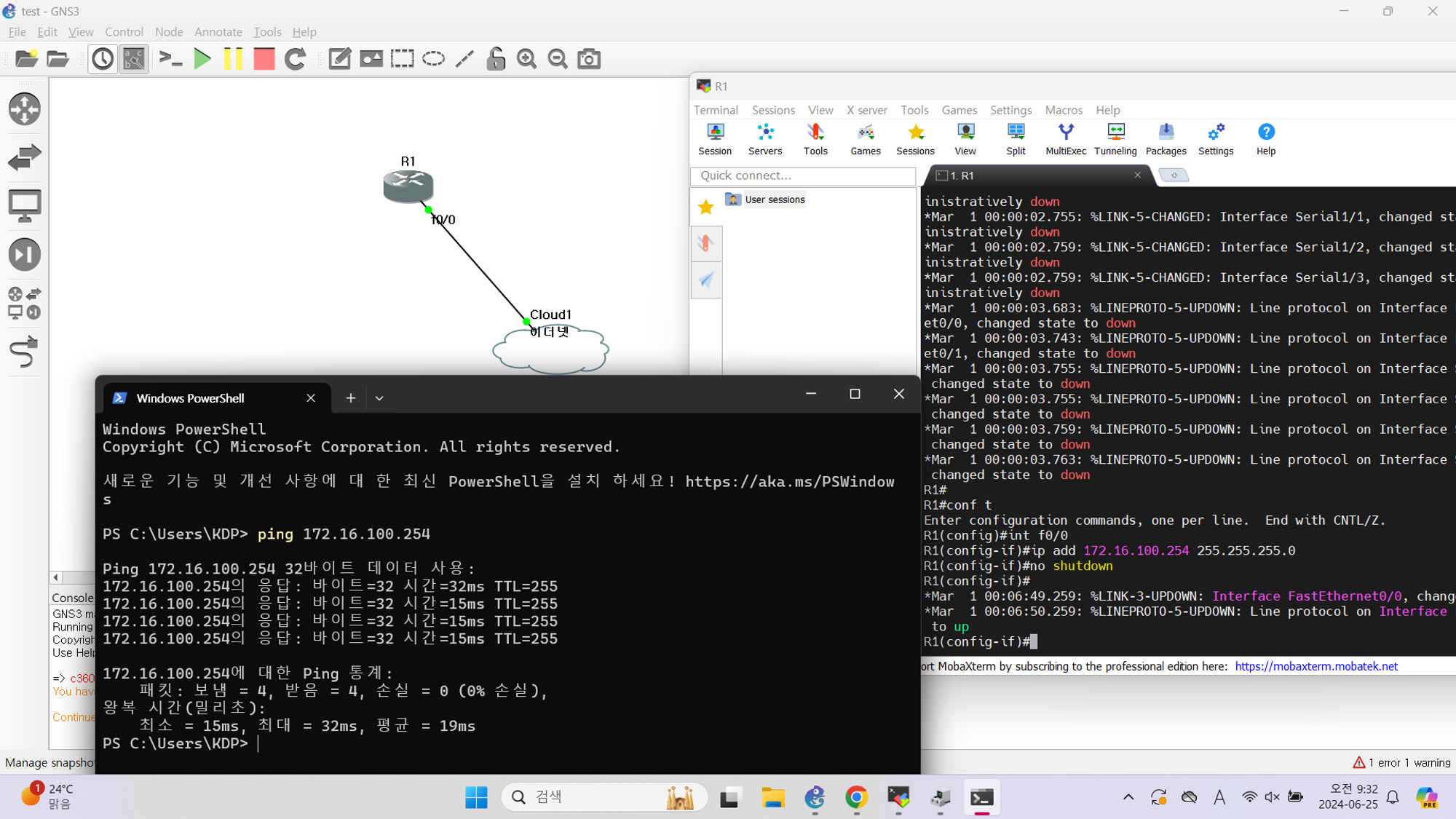The width and height of the screenshot is (1456, 819).
Task: Open the Macros menu in MobaXterm
Action: pos(1064,110)
